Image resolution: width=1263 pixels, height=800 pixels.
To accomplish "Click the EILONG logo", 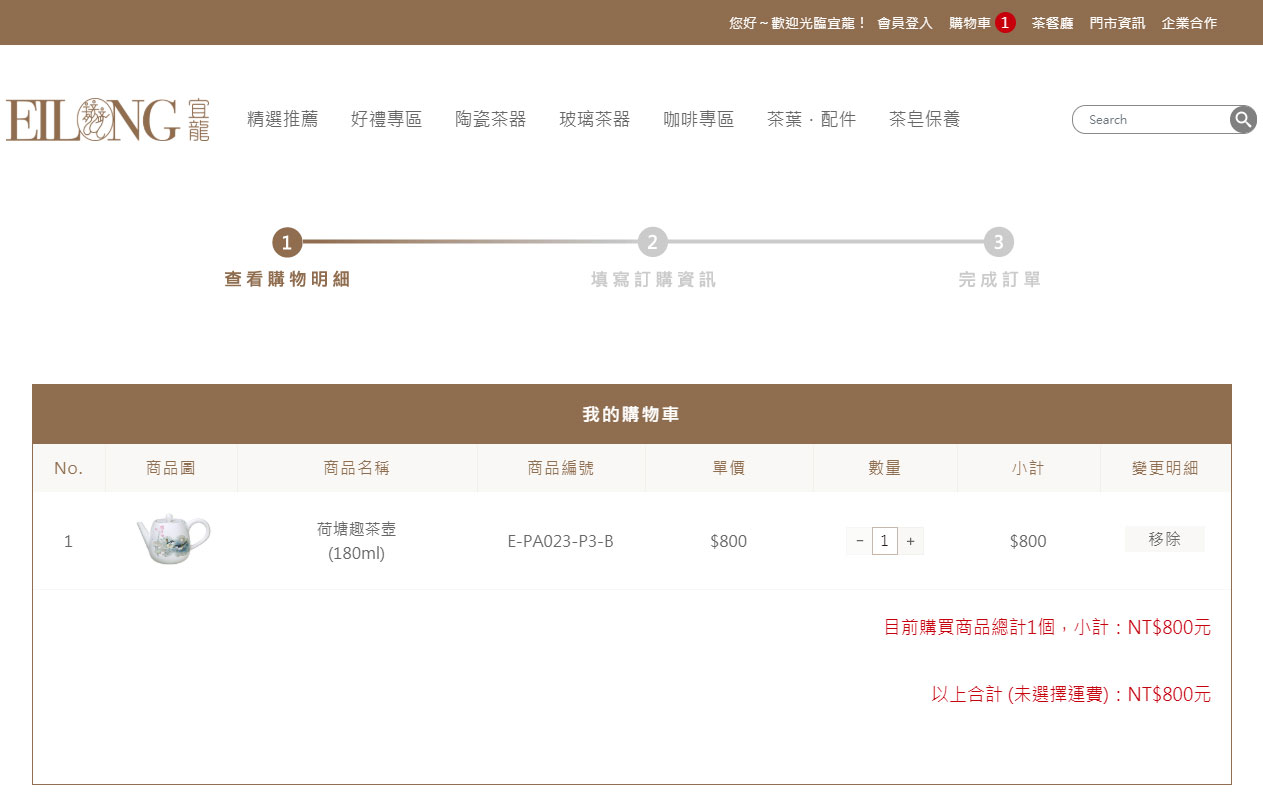I will pyautogui.click(x=108, y=120).
